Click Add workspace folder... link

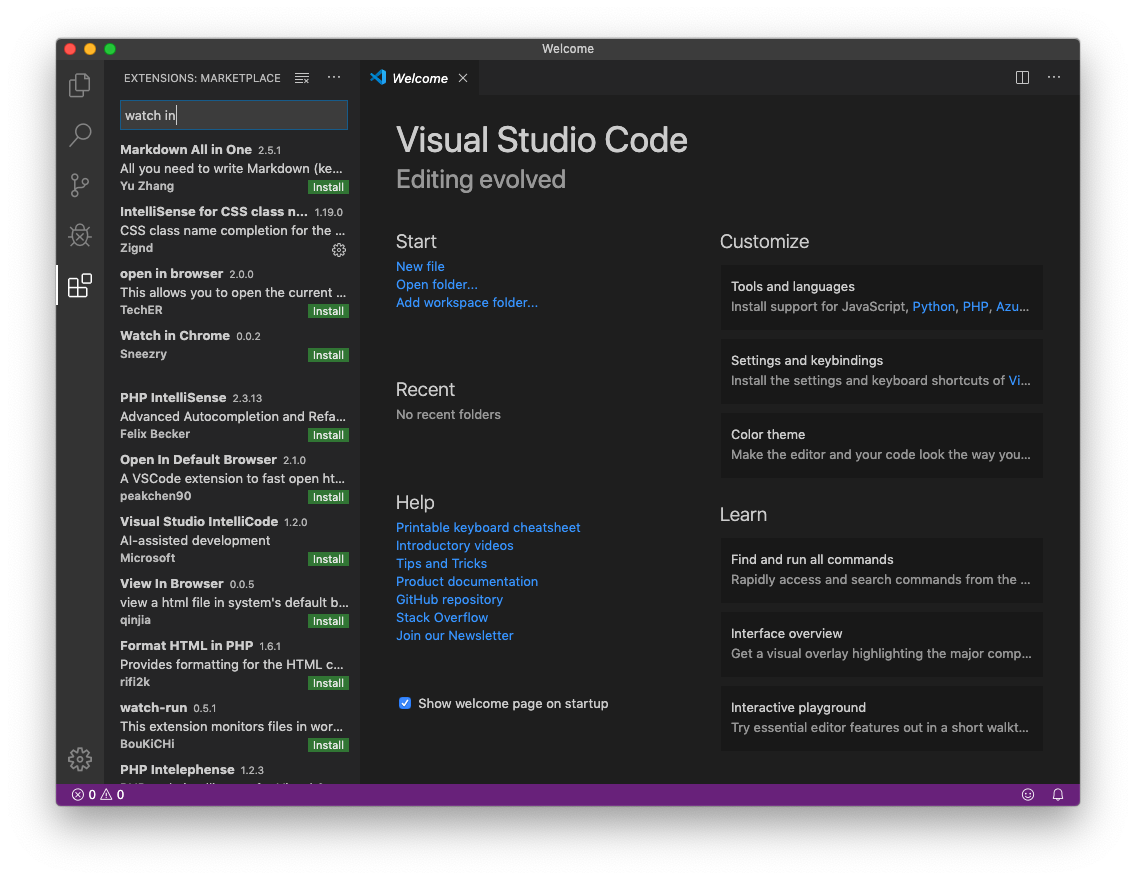[x=467, y=303]
